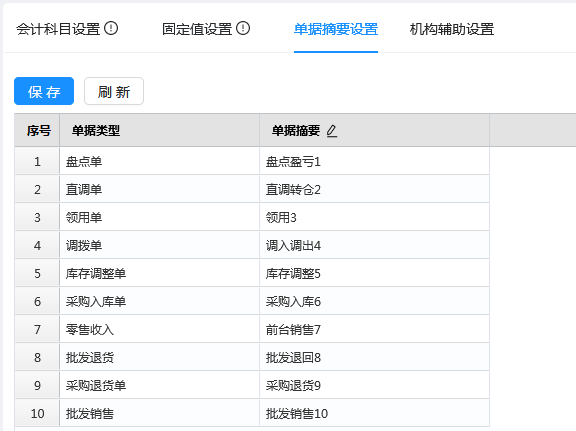Select the 采购退货单 row type cell

(x=159, y=385)
